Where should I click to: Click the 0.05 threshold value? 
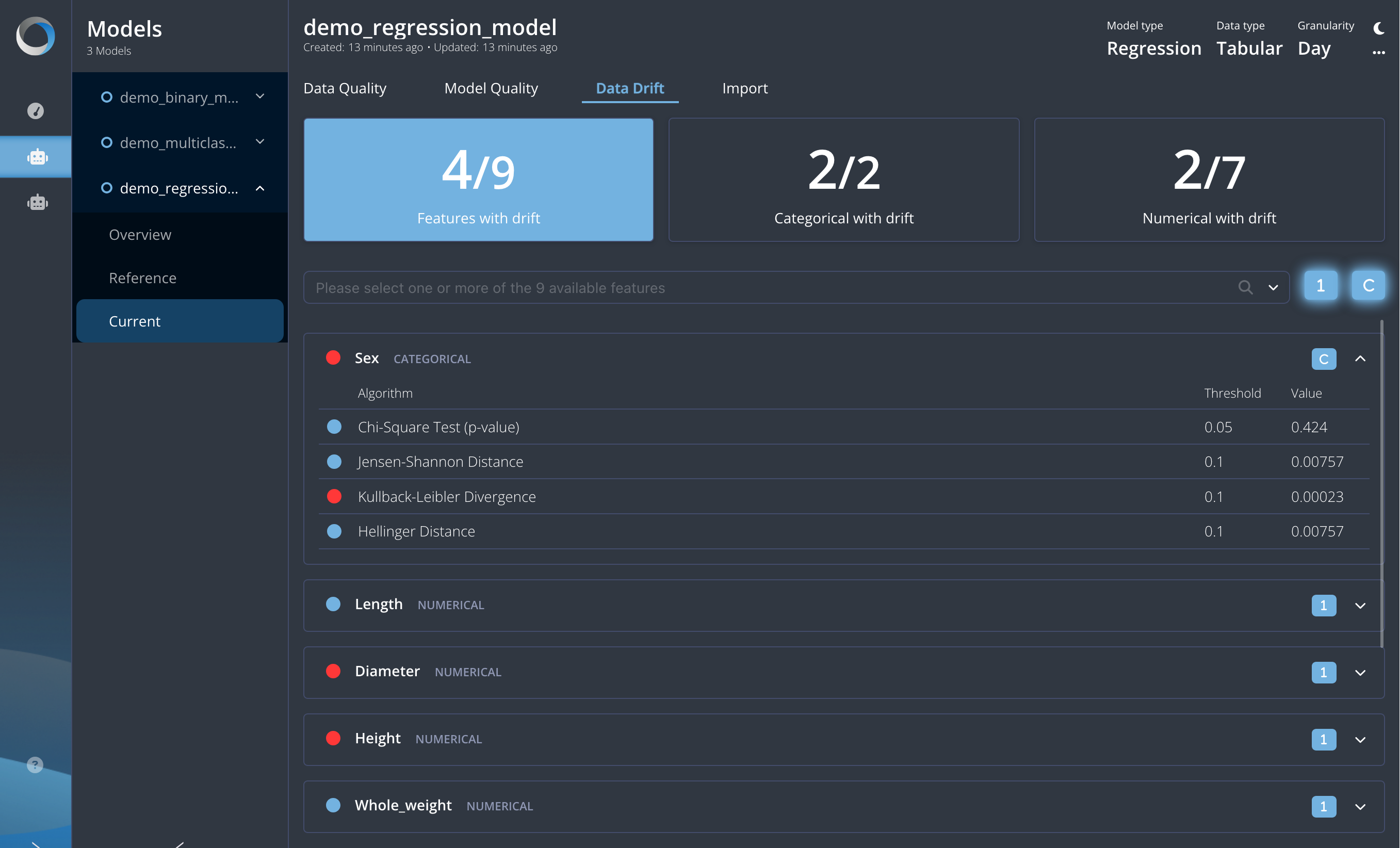pos(1218,427)
